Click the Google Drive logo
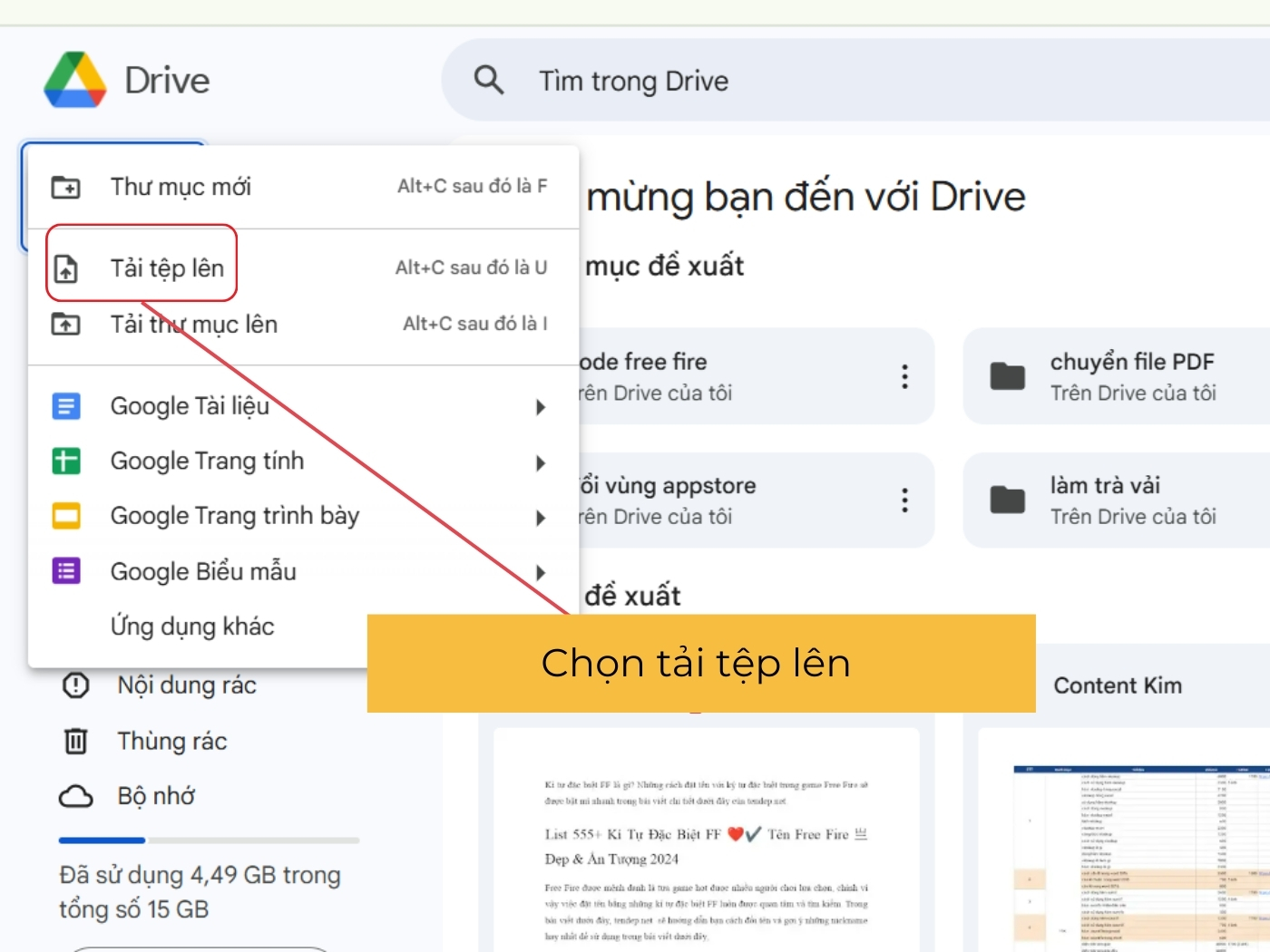This screenshot has width=1270, height=952. click(75, 80)
